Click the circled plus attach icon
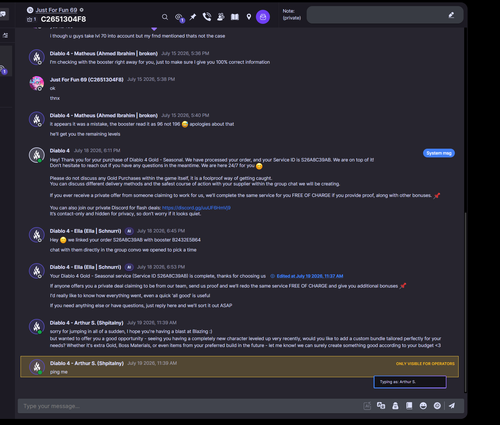500x425 pixels. pyautogui.click(x=437, y=406)
